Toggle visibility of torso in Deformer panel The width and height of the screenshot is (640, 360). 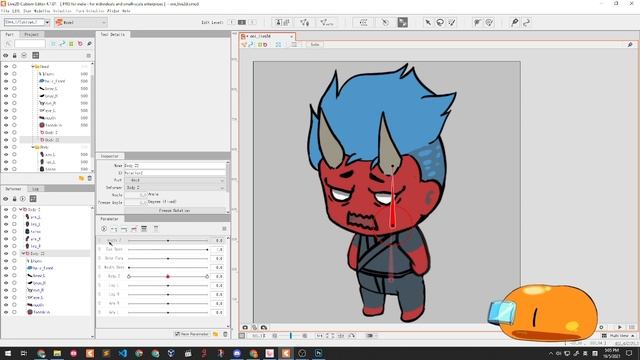(x=6, y=231)
